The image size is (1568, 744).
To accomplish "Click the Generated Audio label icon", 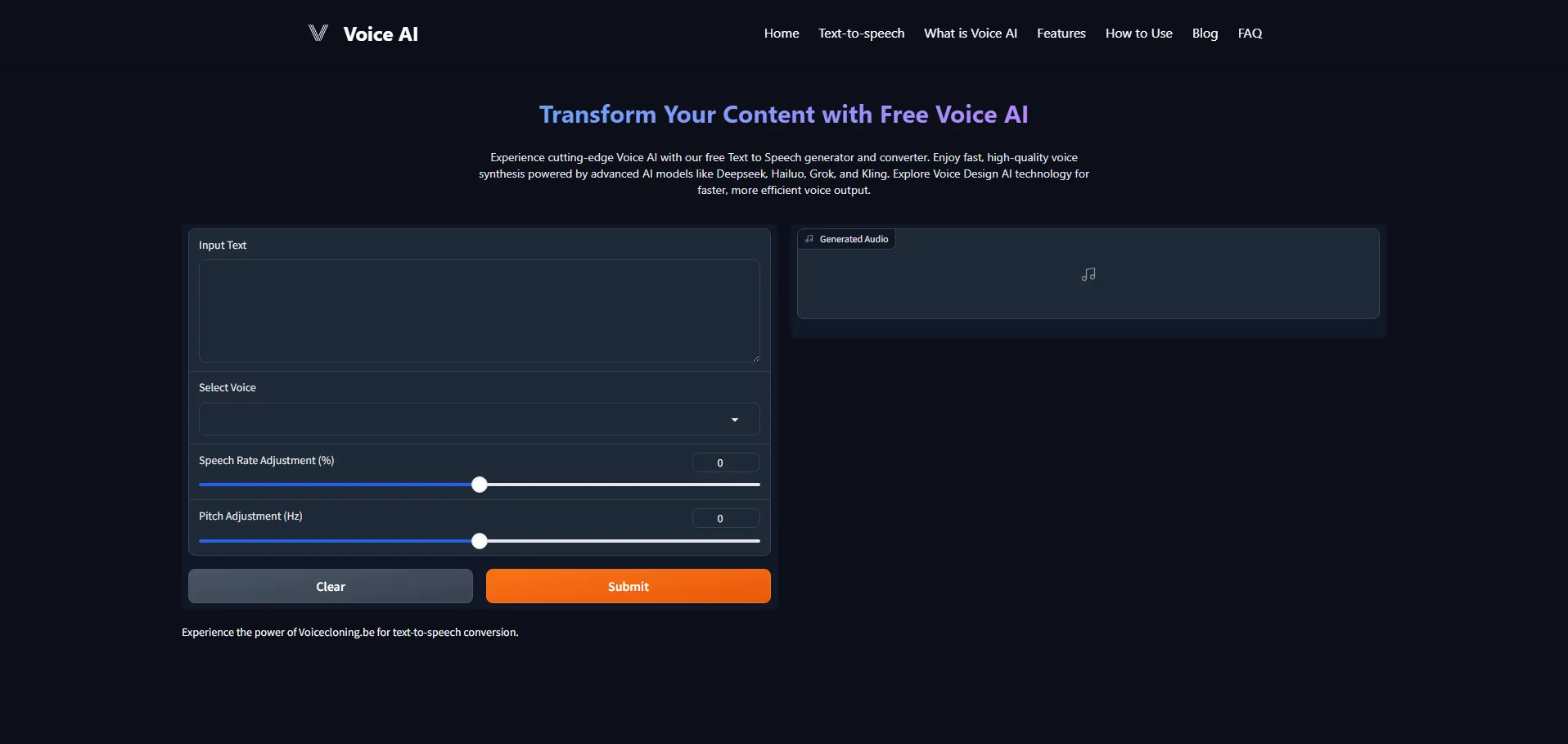I will click(x=809, y=239).
